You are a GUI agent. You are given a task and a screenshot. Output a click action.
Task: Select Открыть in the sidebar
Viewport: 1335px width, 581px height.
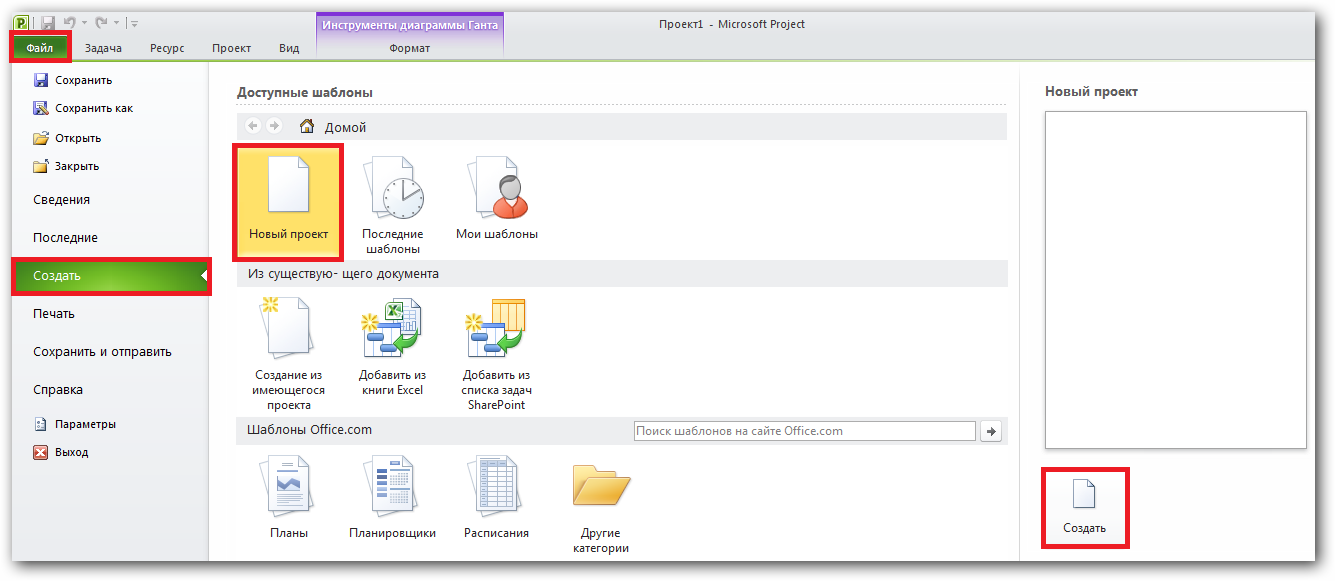pos(67,138)
